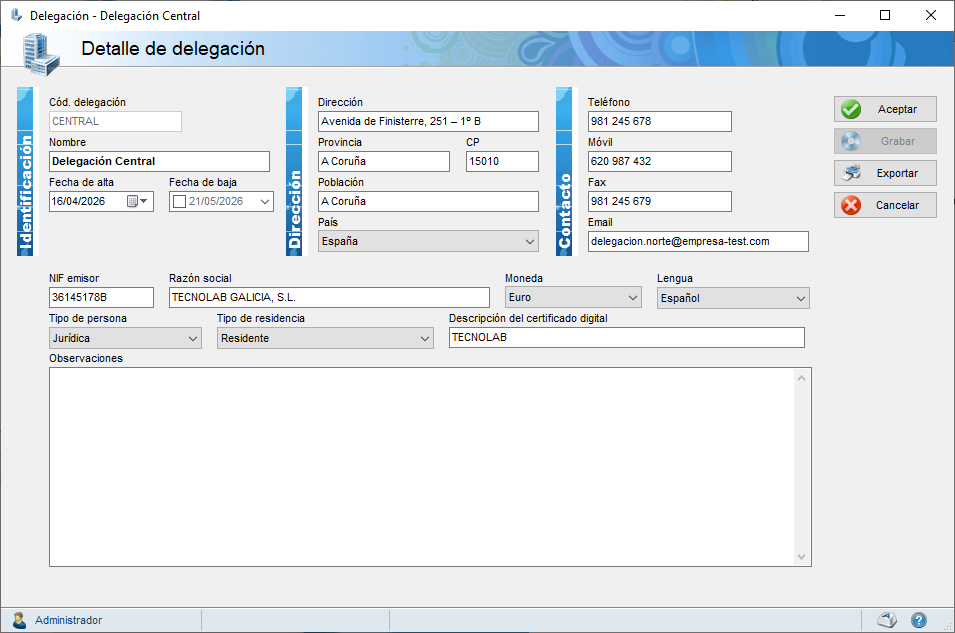Click the help question mark icon
The image size is (955, 633).
(x=918, y=620)
